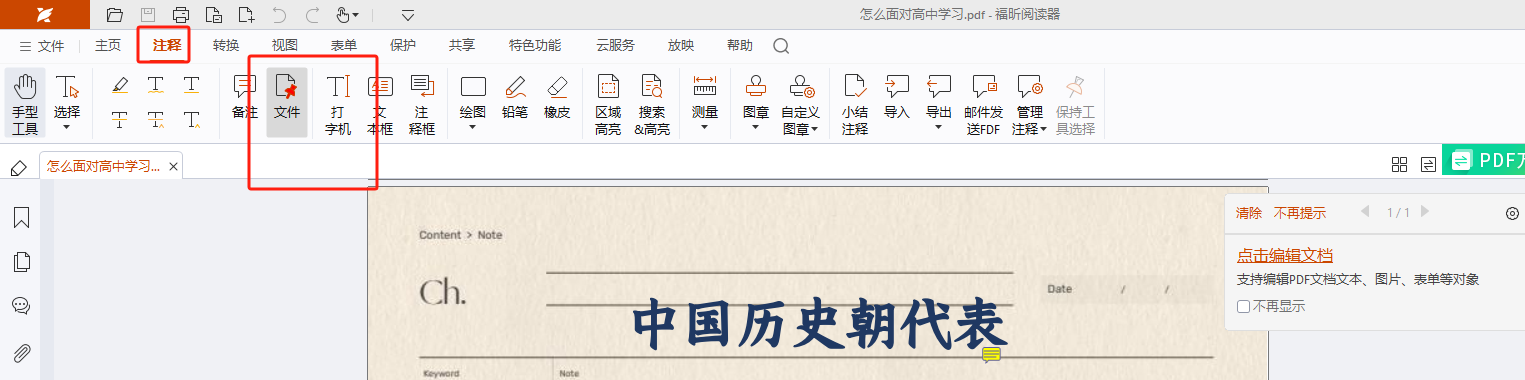
Task: Open the bookmarks side panel
Action: 21,217
